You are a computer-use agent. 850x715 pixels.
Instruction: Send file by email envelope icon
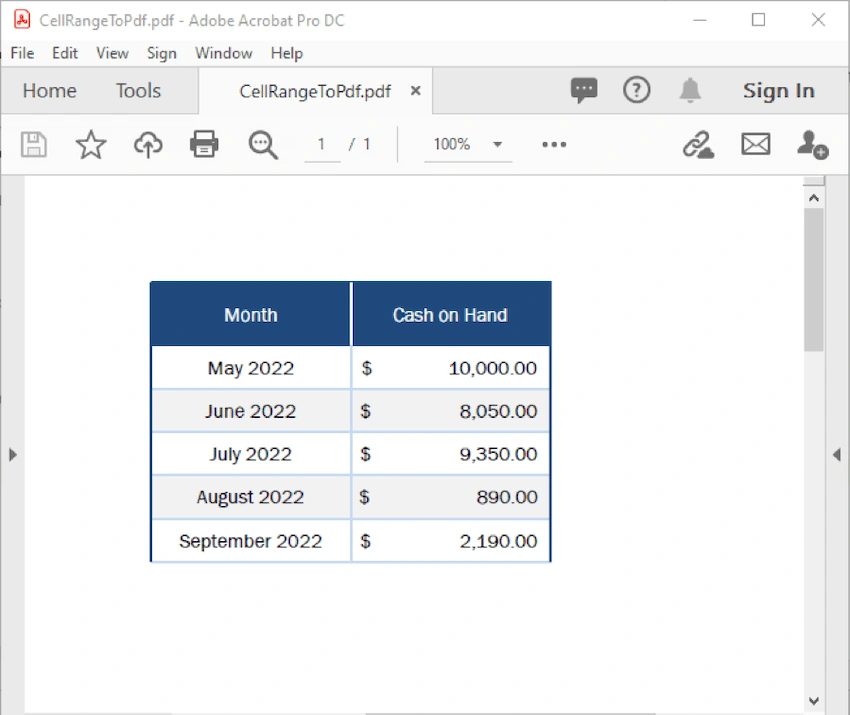point(756,144)
